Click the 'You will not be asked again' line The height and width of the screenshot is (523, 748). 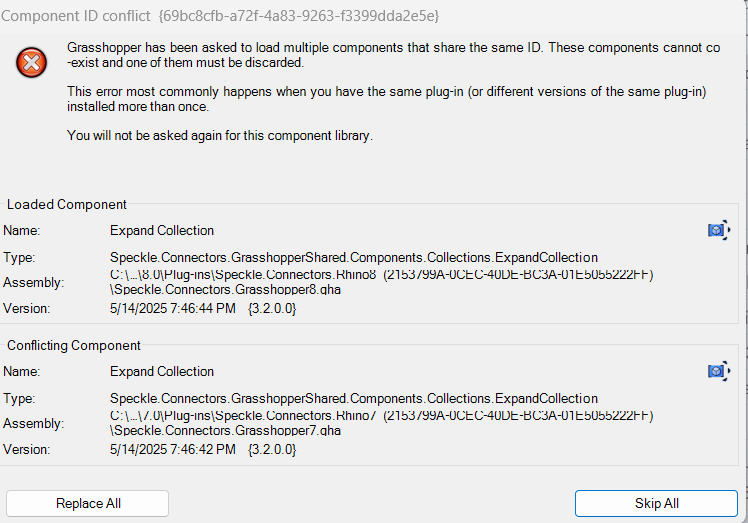[x=220, y=136]
